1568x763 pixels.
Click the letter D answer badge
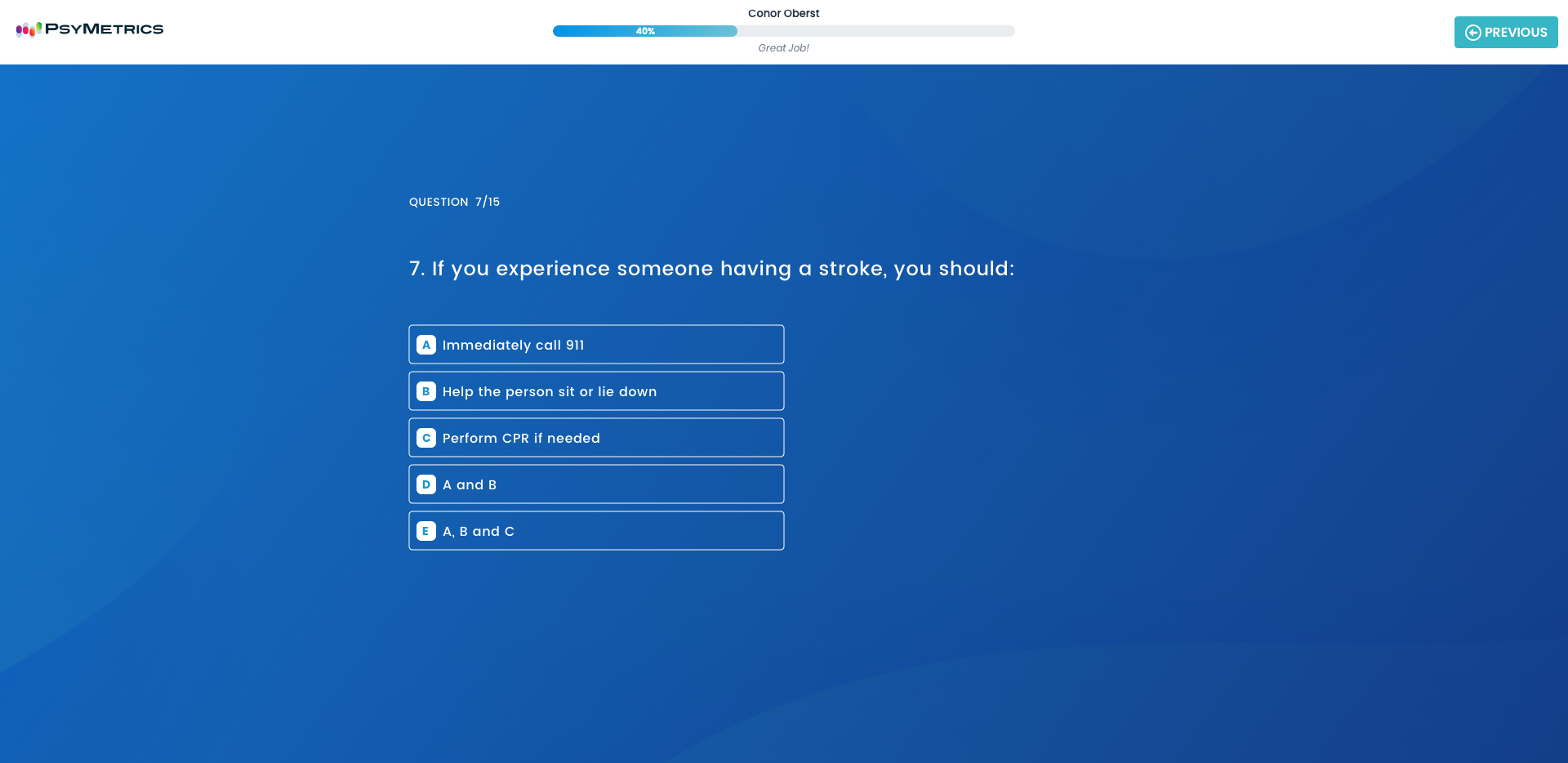426,484
